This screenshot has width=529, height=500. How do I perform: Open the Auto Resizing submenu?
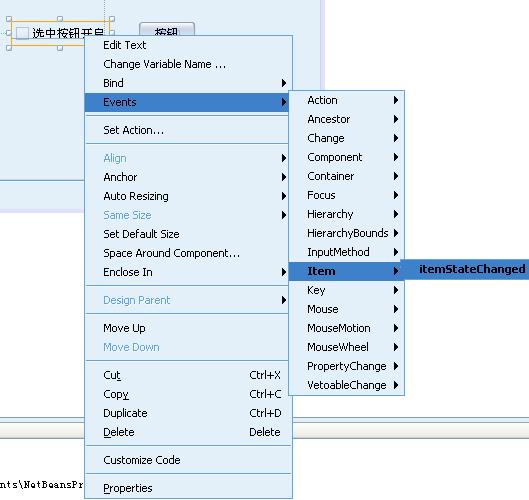(x=188, y=196)
